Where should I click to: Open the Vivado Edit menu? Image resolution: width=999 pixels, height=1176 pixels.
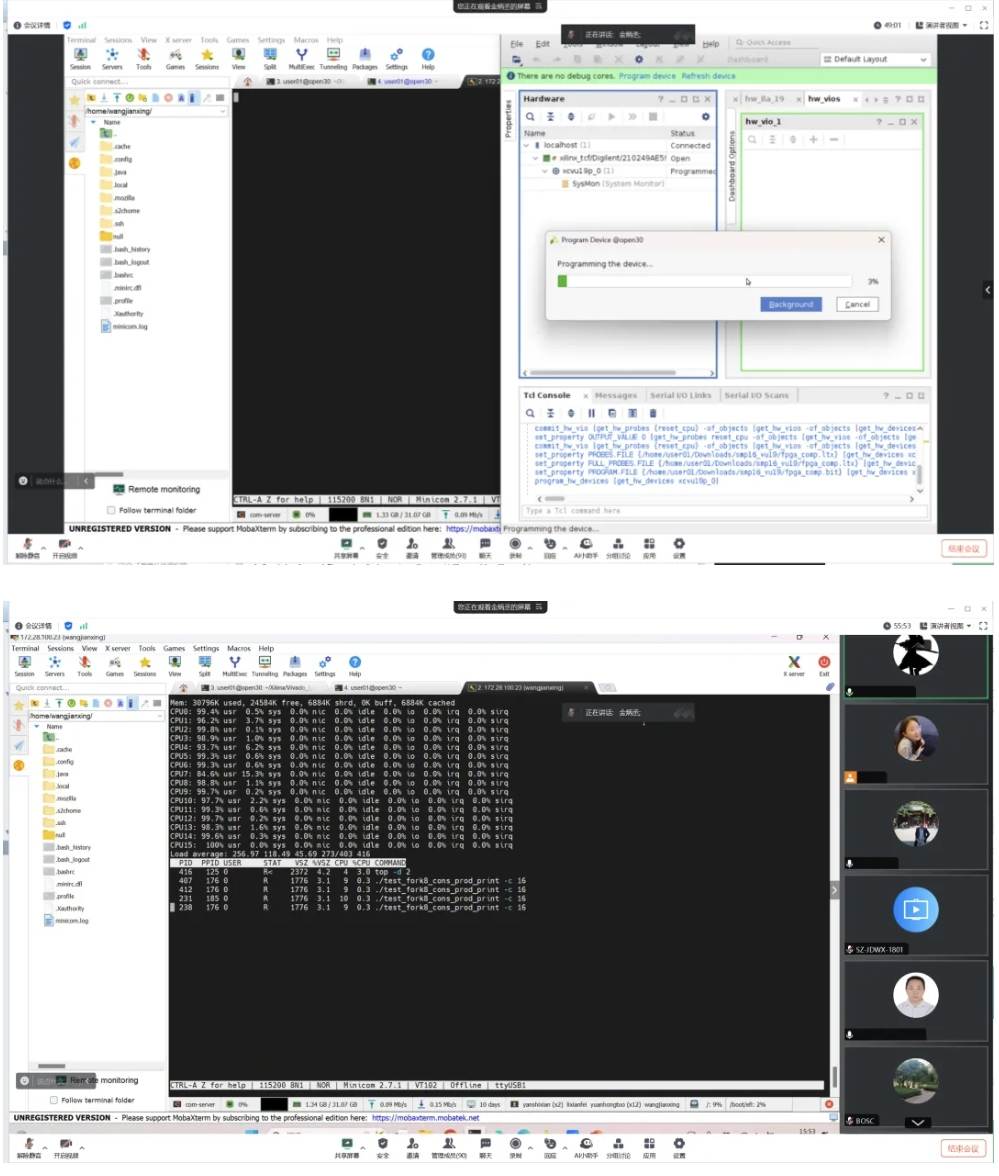point(542,44)
